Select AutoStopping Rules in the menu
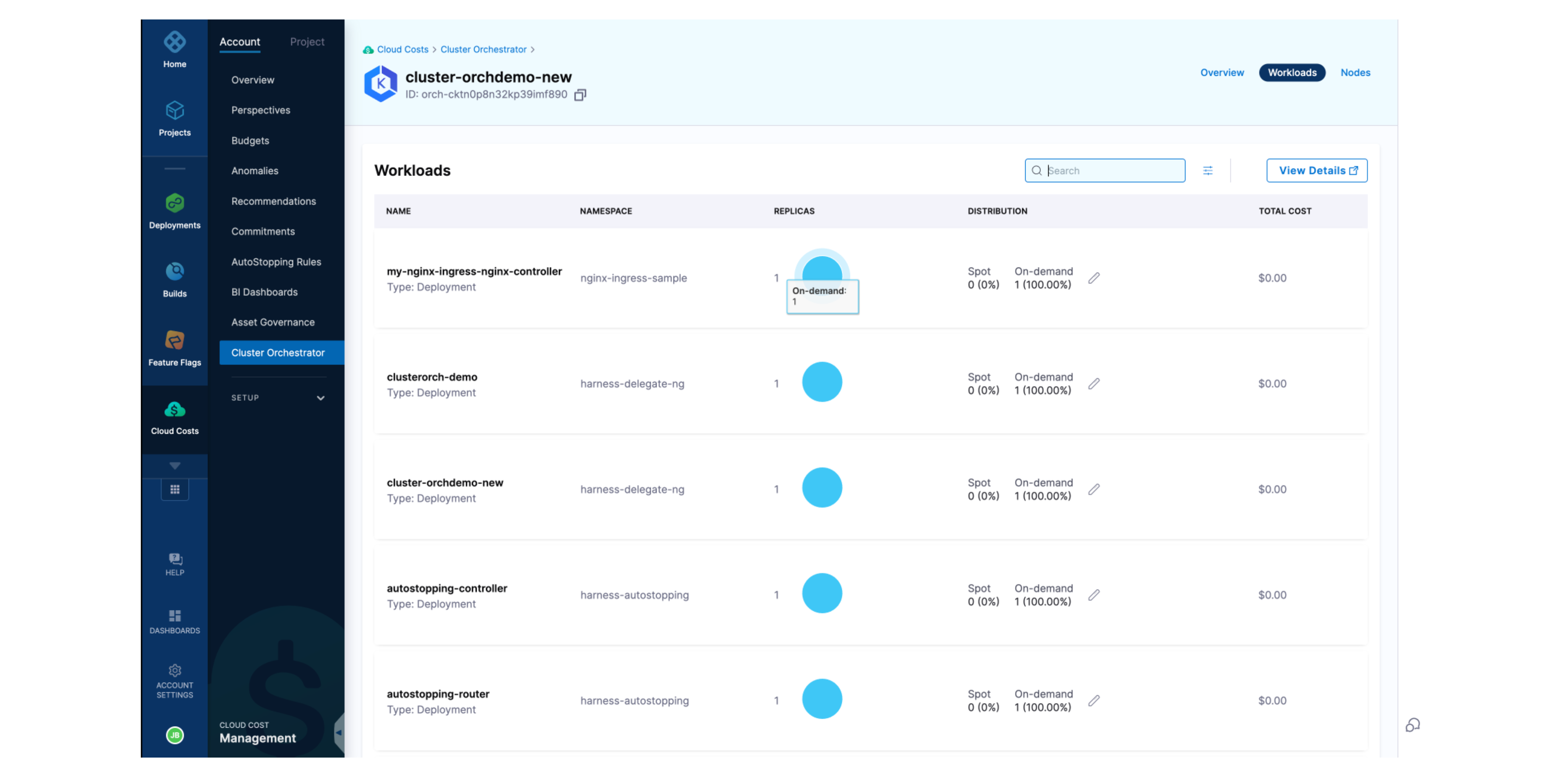 276,262
